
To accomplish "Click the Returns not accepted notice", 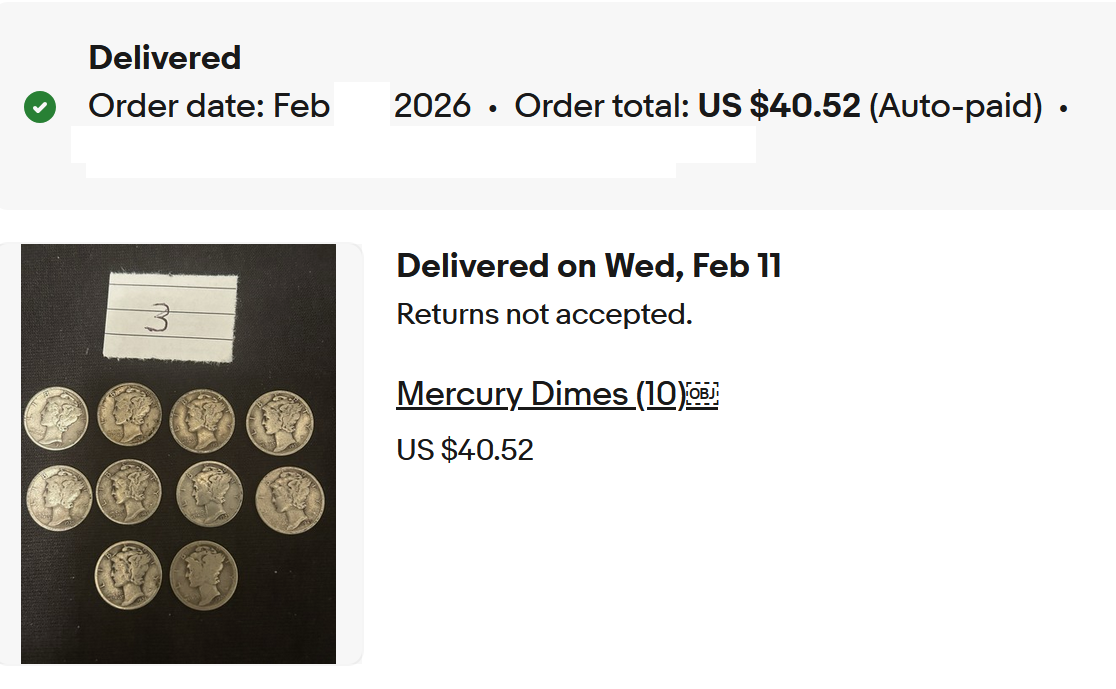I will coord(544,314).
